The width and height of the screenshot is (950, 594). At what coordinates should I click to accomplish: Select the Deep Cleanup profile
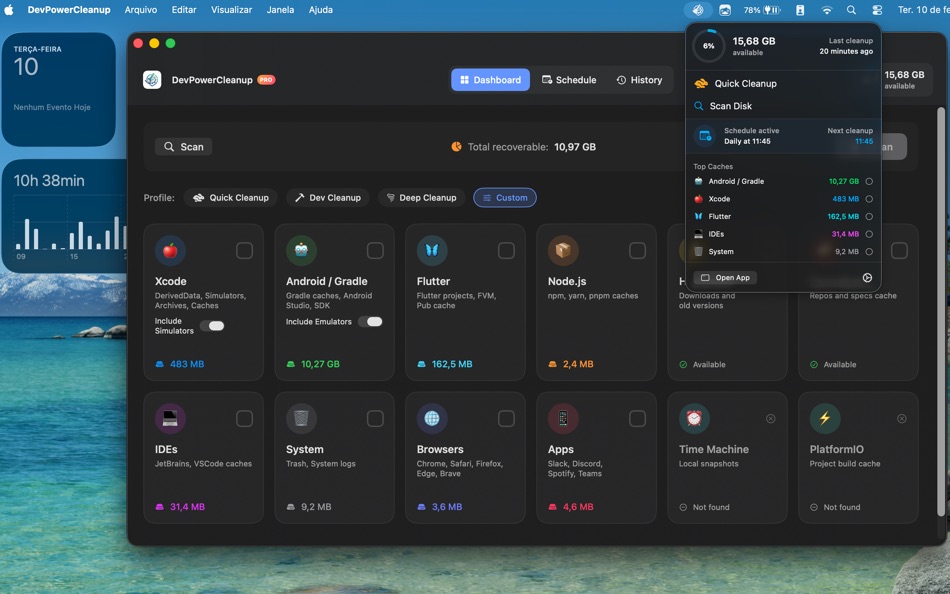click(422, 198)
